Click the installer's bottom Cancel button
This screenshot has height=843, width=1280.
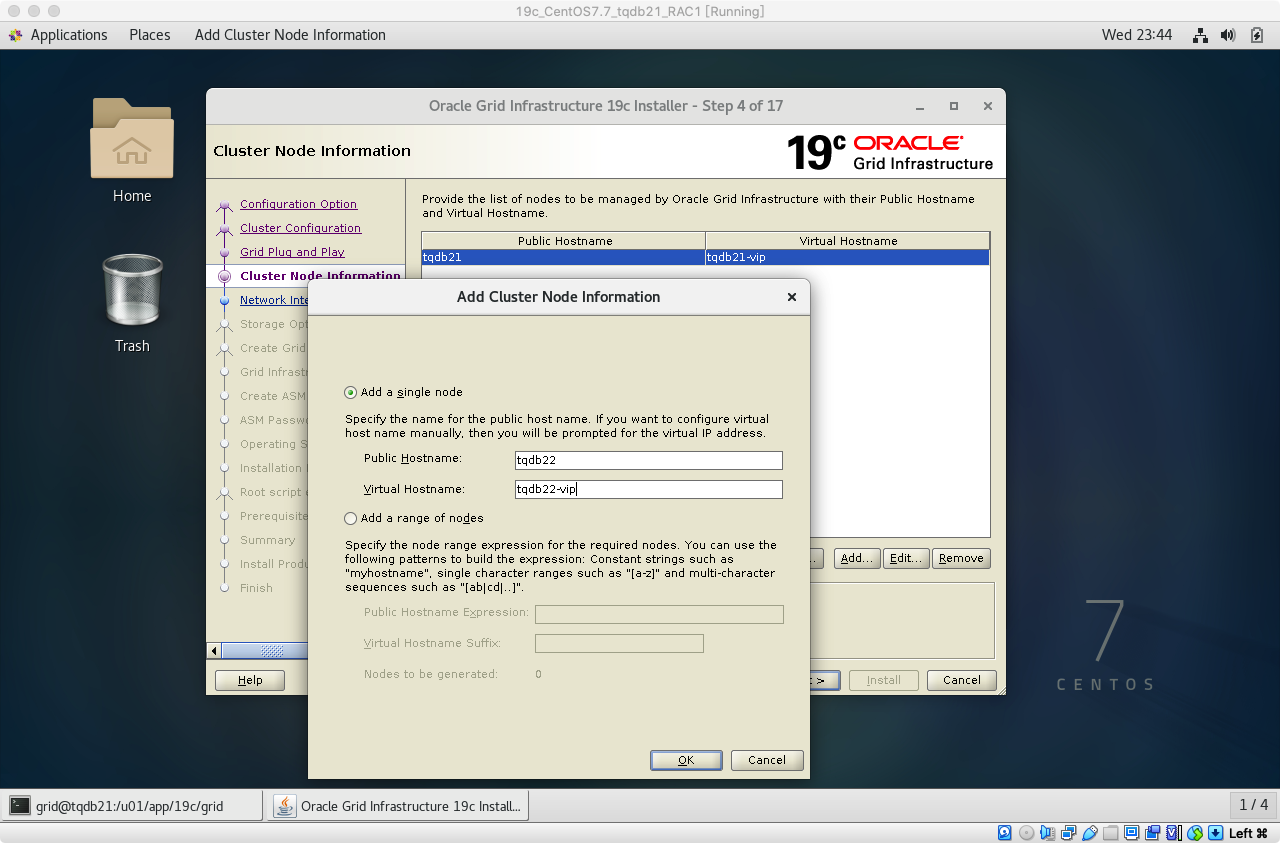(961, 680)
